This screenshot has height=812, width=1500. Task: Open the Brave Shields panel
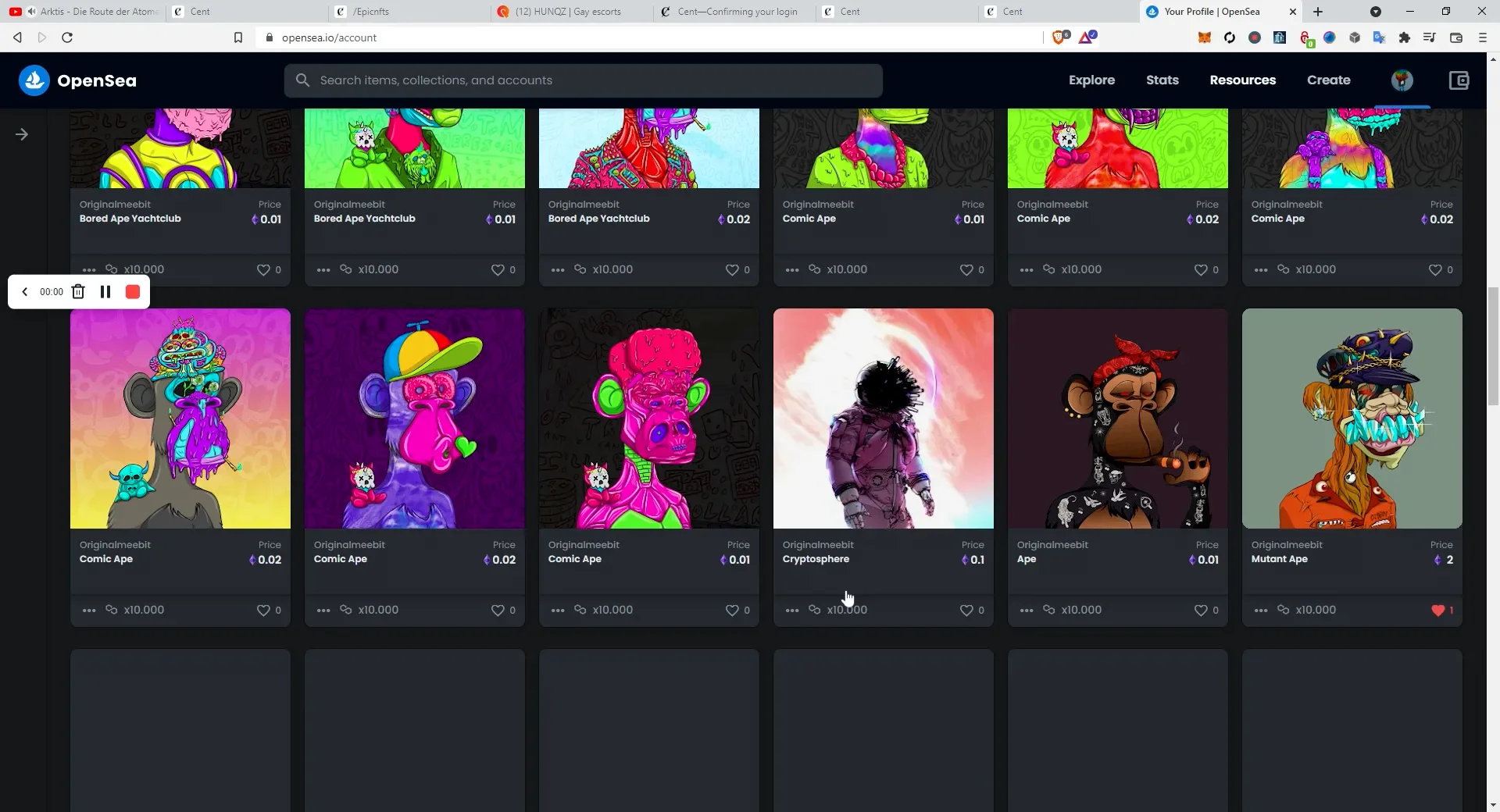[x=1060, y=37]
